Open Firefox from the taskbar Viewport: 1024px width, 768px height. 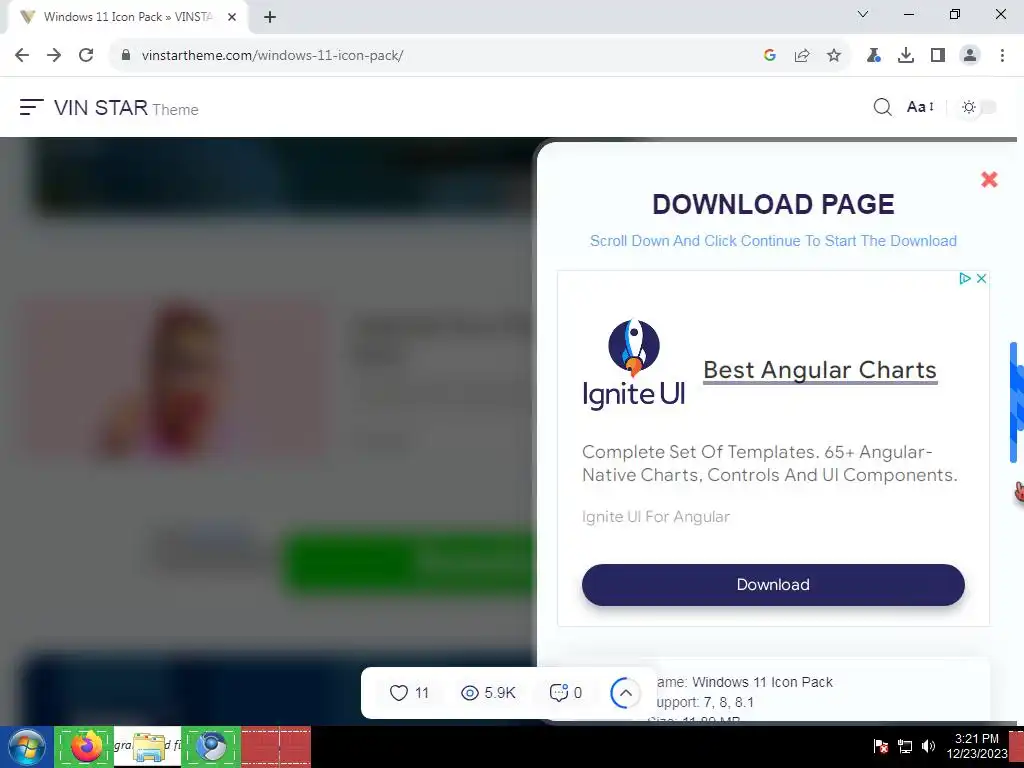coord(84,747)
